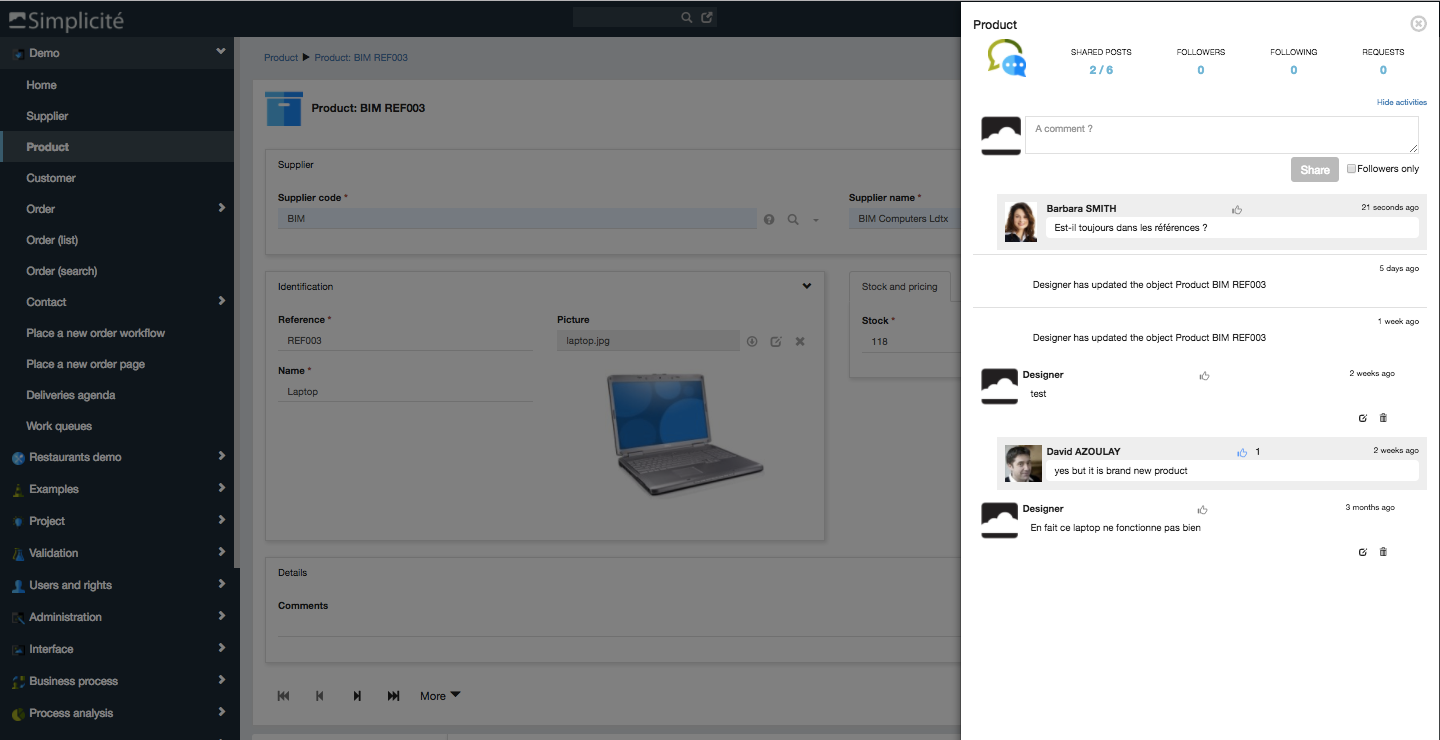Edit the 'test' post
The height and width of the screenshot is (740, 1440).
1363,418
